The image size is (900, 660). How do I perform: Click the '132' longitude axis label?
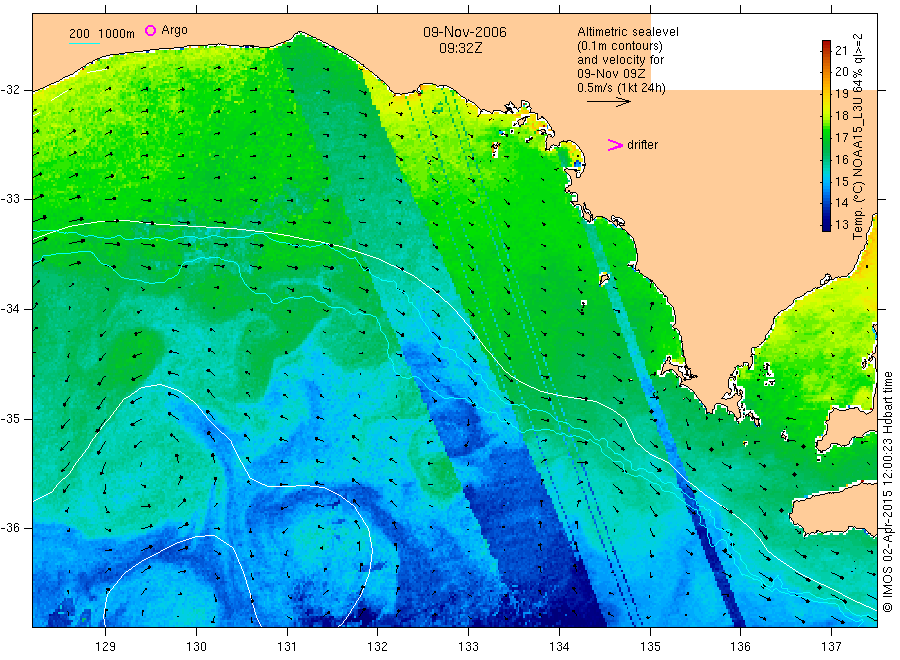click(x=378, y=647)
